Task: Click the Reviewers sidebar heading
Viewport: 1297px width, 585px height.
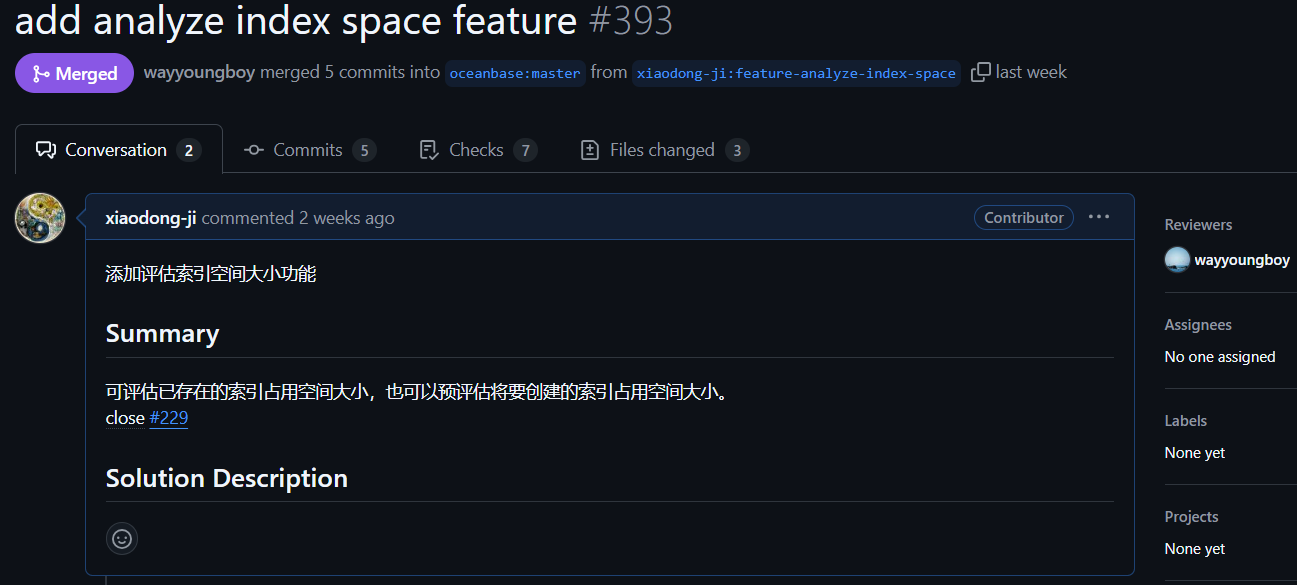Action: [1198, 225]
